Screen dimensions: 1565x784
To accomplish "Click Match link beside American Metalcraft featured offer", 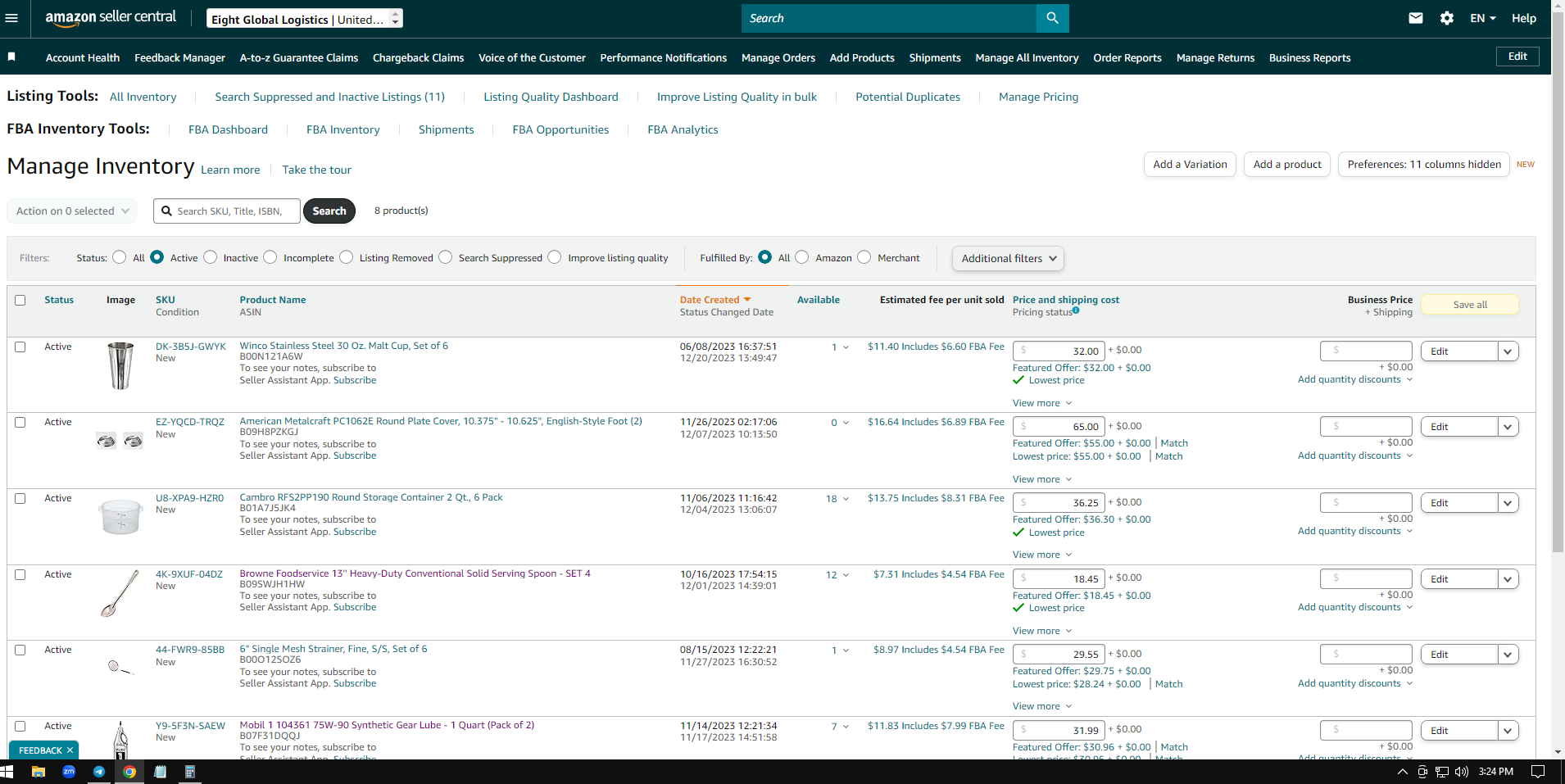I will pos(1174,443).
